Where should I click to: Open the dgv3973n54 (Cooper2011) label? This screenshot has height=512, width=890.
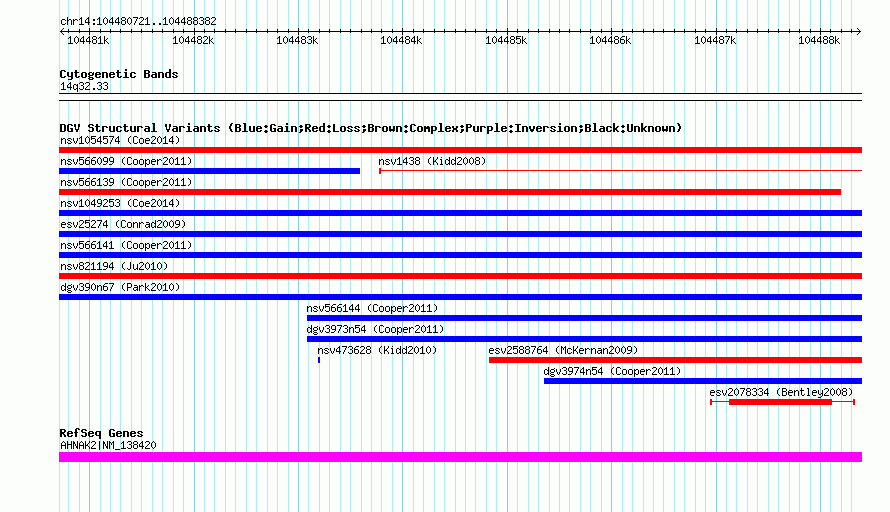375,329
